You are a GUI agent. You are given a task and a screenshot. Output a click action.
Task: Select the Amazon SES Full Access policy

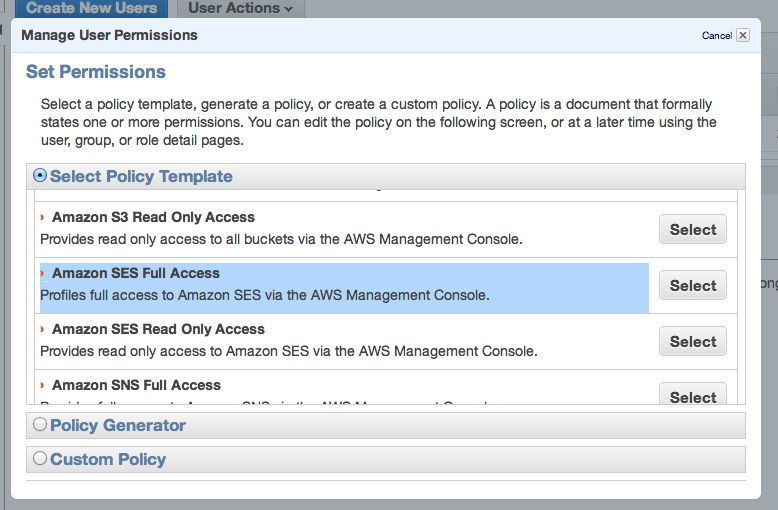[693, 285]
